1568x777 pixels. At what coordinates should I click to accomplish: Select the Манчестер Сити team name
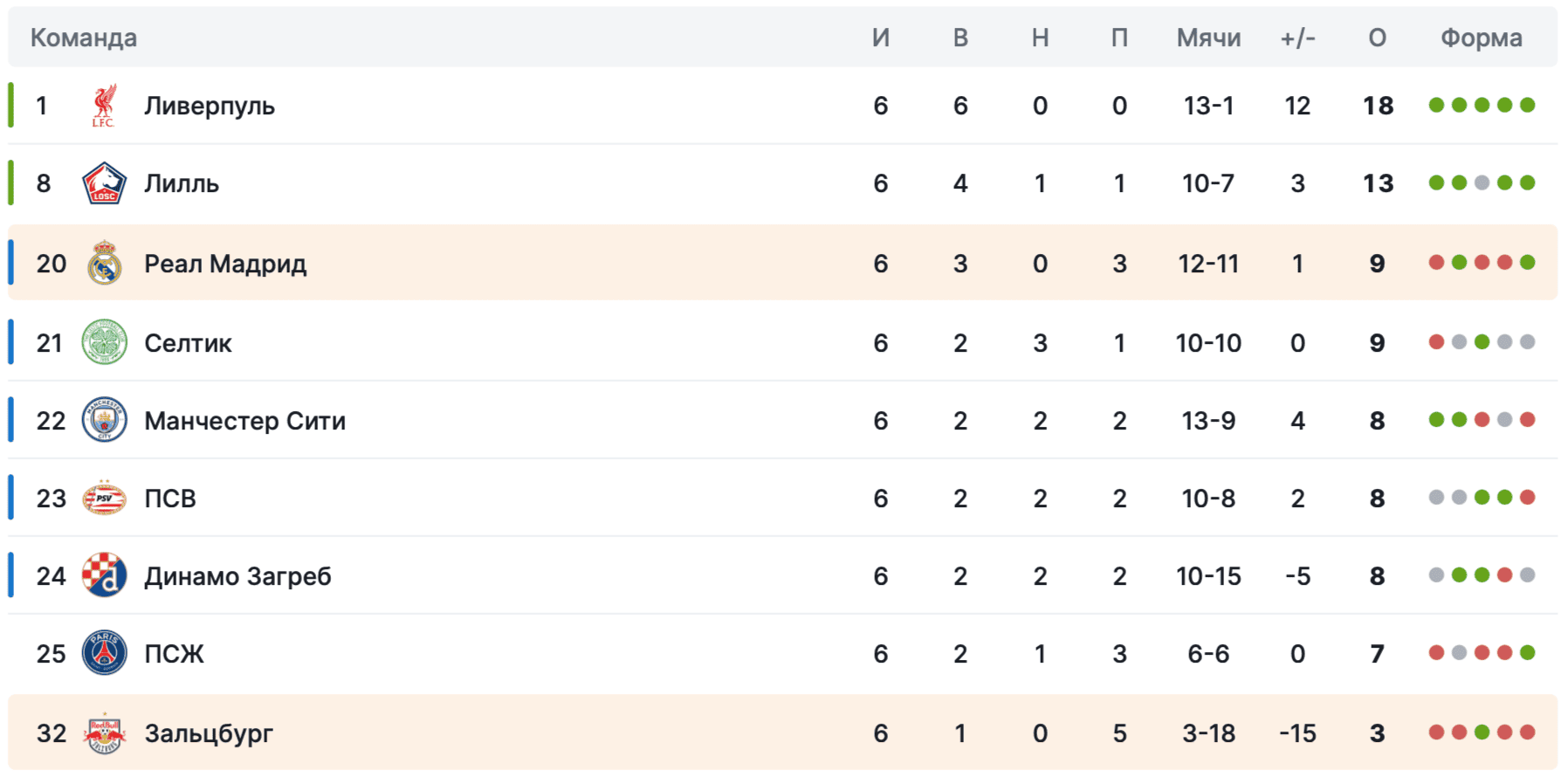[x=244, y=420]
